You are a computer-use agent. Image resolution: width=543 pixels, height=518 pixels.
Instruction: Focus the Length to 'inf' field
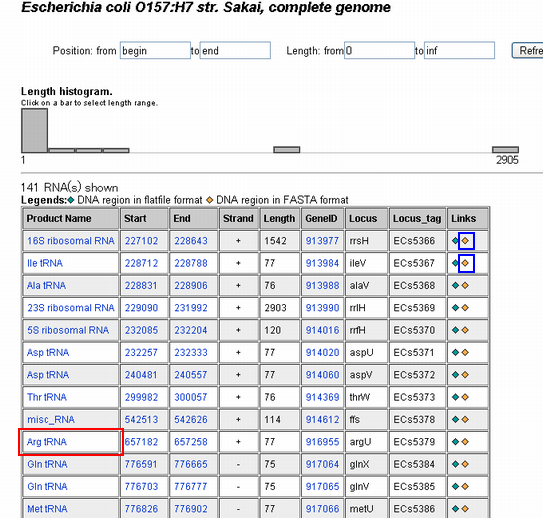459,51
